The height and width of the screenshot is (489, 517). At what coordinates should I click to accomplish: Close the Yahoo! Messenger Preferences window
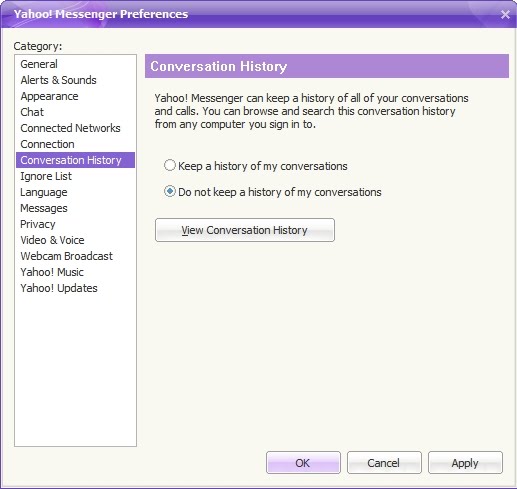[505, 14]
